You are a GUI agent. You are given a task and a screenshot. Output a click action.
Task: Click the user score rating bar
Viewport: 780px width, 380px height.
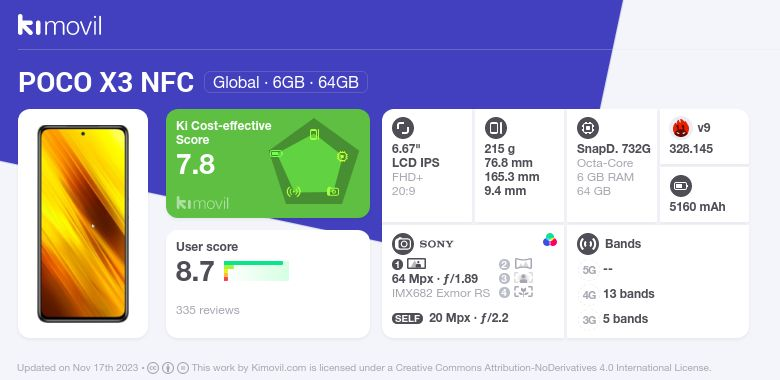256,271
